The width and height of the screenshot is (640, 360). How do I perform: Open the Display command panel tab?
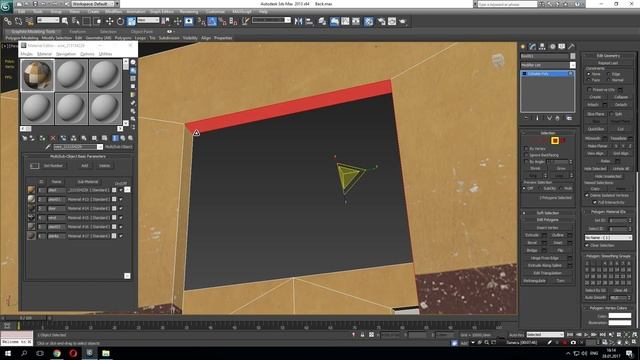[x=562, y=47]
